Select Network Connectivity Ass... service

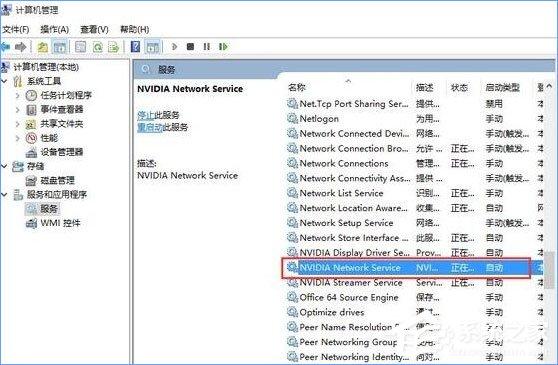(415, 178)
